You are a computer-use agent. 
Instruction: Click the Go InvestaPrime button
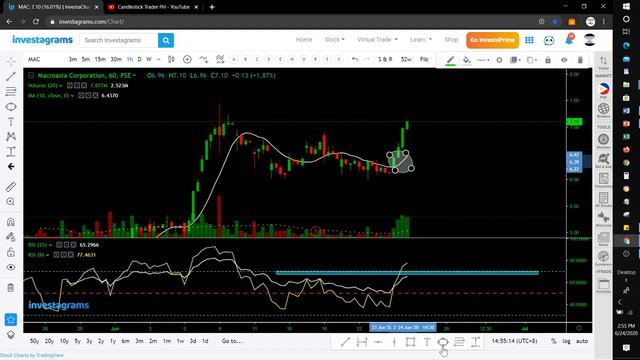492,40
